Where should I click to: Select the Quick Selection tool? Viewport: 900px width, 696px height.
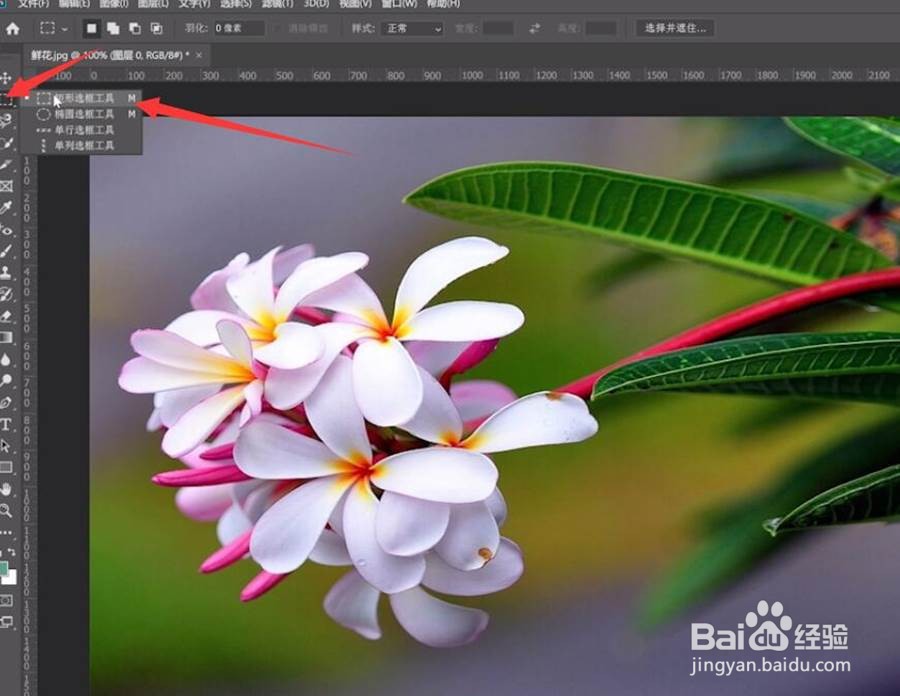click(6, 142)
